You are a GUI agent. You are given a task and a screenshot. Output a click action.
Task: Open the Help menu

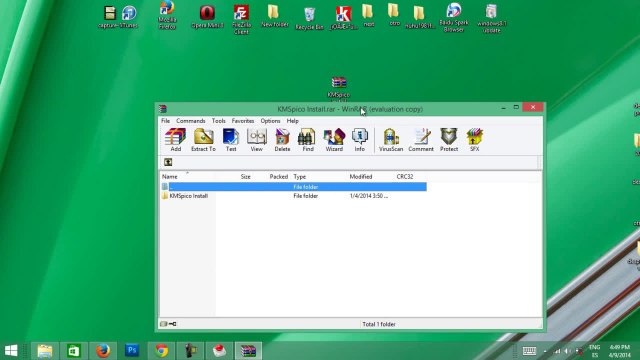292,121
